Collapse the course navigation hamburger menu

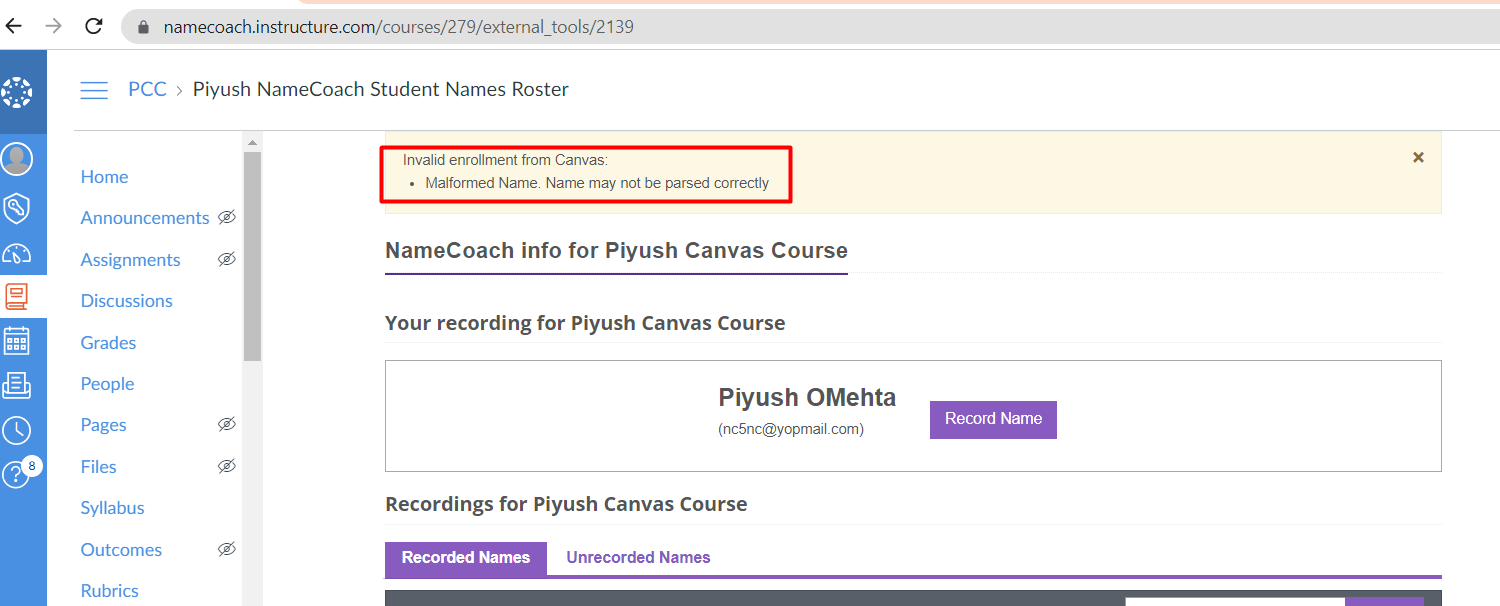pyautogui.click(x=94, y=90)
